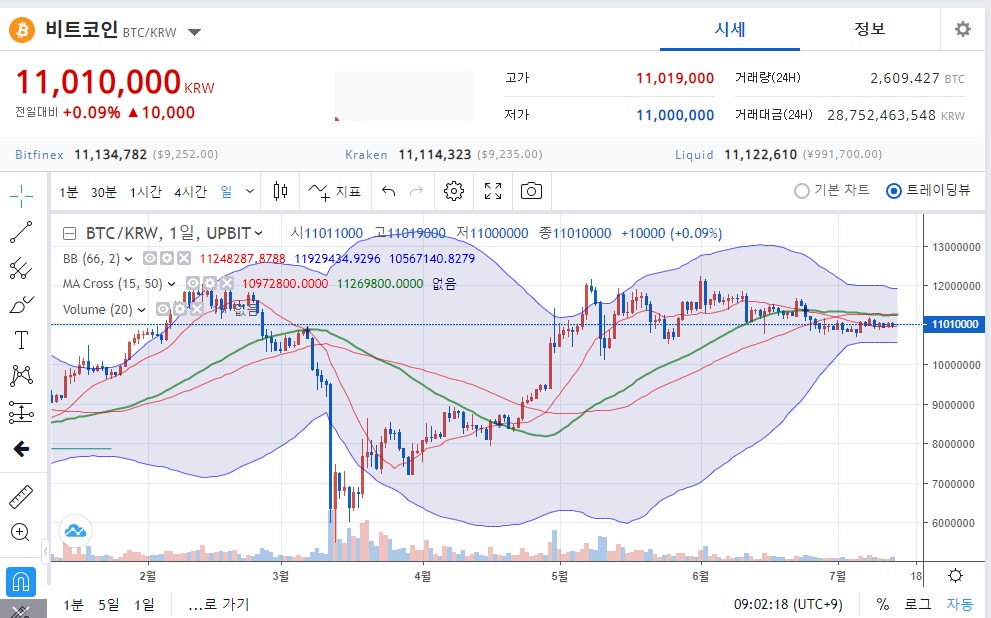The height and width of the screenshot is (618, 991).
Task: Undo the last chart action
Action: tap(389, 191)
